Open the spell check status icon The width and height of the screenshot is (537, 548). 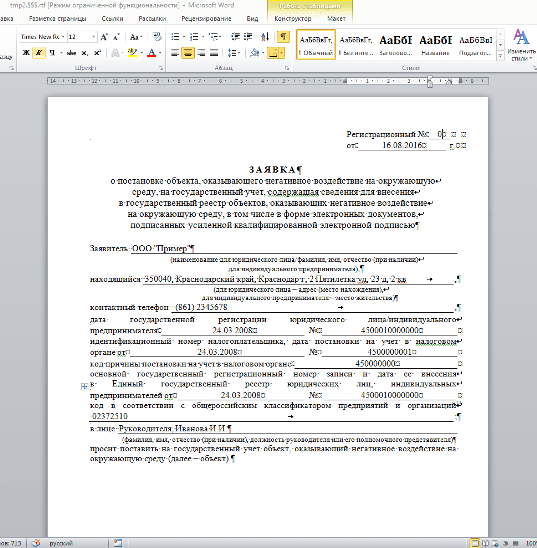pyautogui.click(x=36, y=543)
